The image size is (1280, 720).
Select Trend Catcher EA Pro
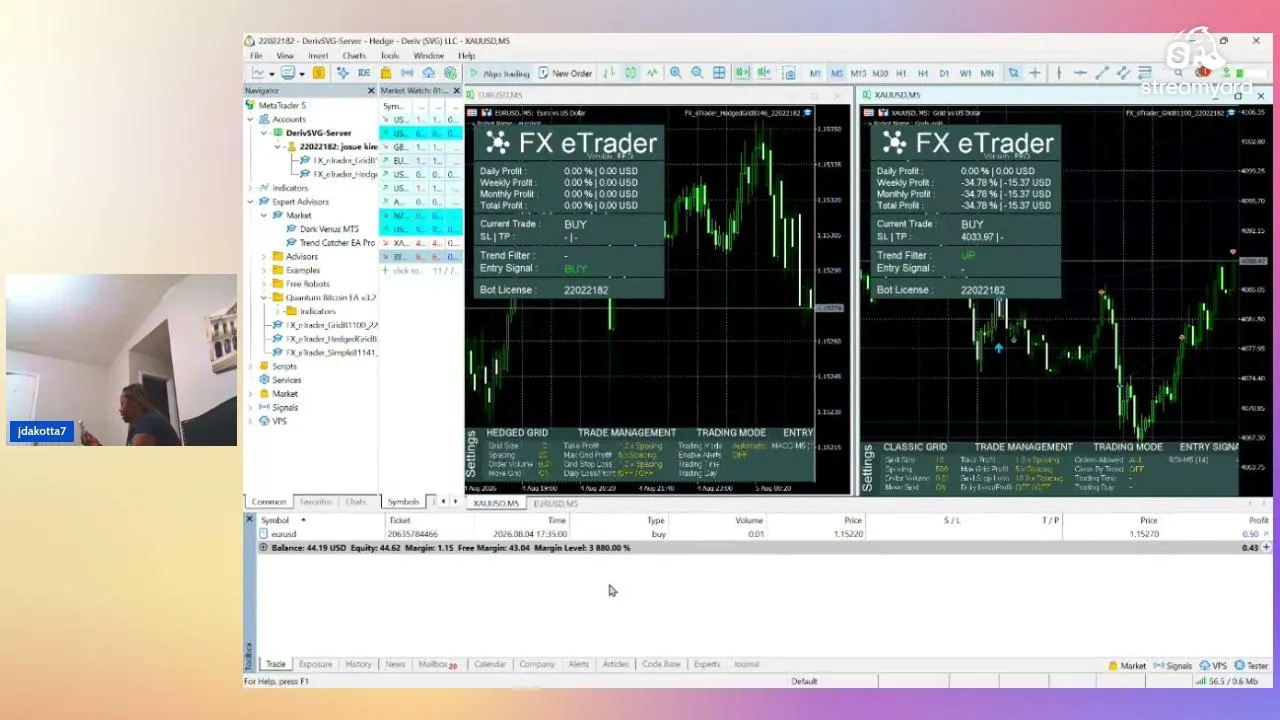[x=337, y=243]
